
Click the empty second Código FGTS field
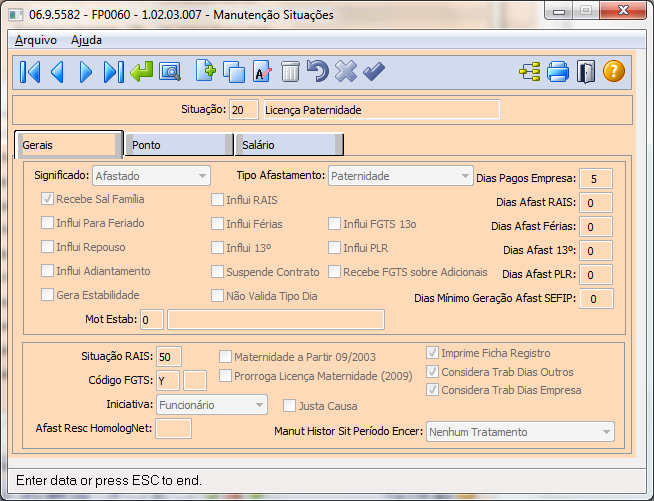[x=195, y=380]
